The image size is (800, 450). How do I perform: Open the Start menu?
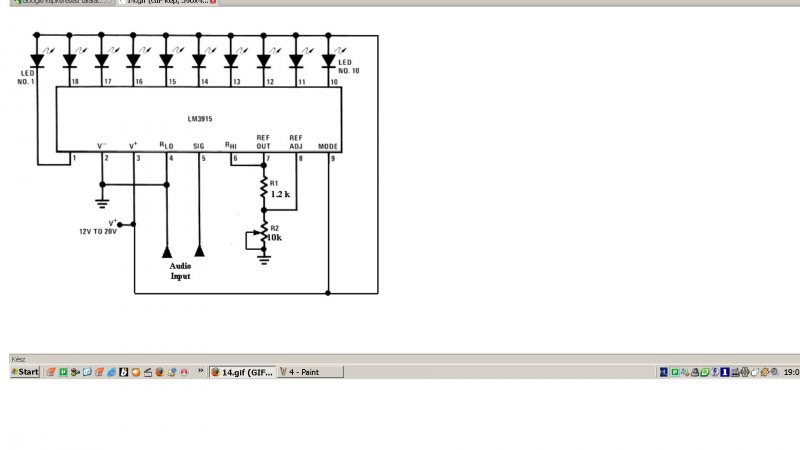pyautogui.click(x=25, y=372)
